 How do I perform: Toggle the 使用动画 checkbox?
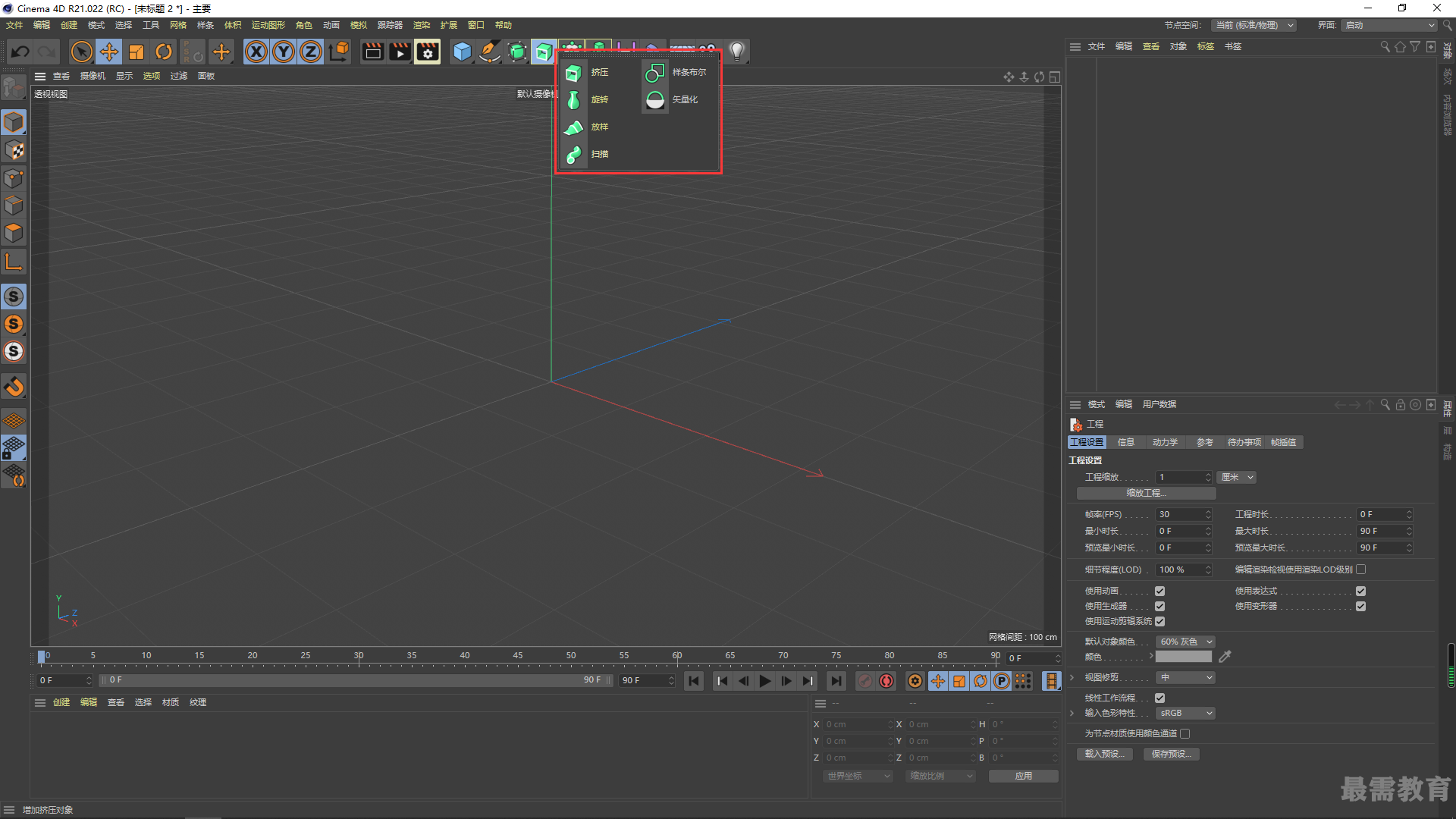coord(1160,591)
